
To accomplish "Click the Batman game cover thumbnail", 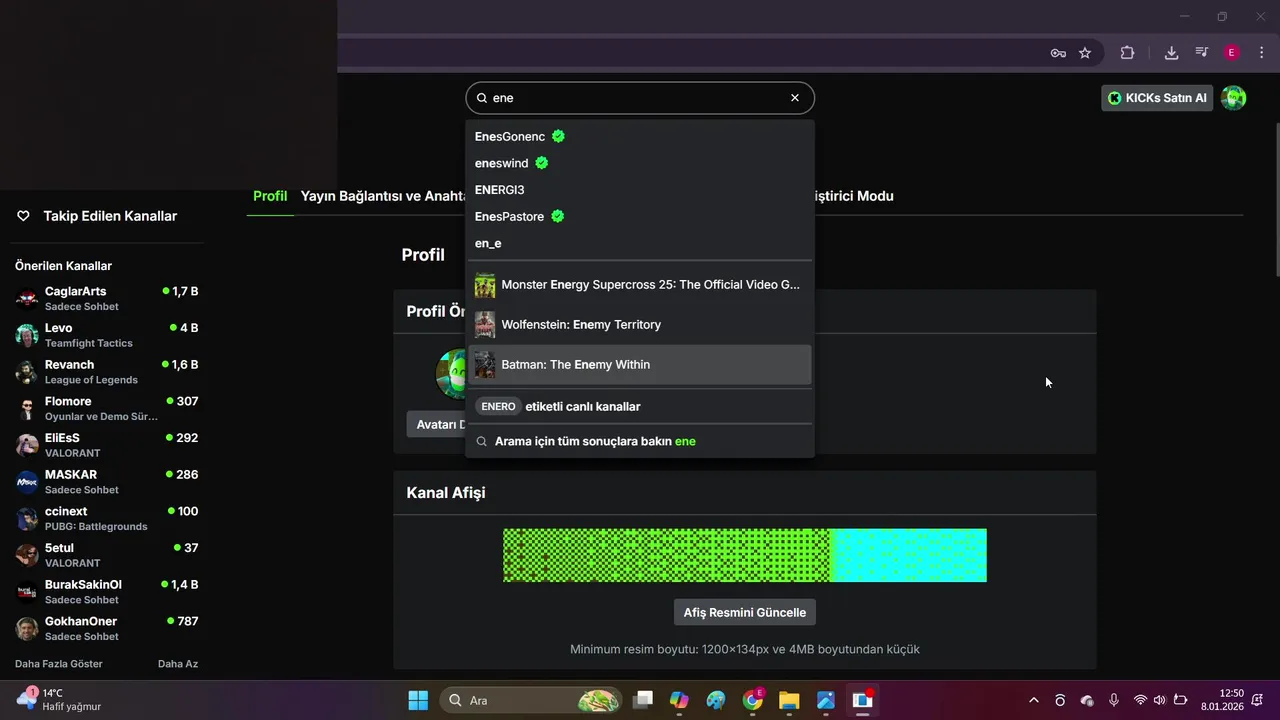I will [x=485, y=365].
